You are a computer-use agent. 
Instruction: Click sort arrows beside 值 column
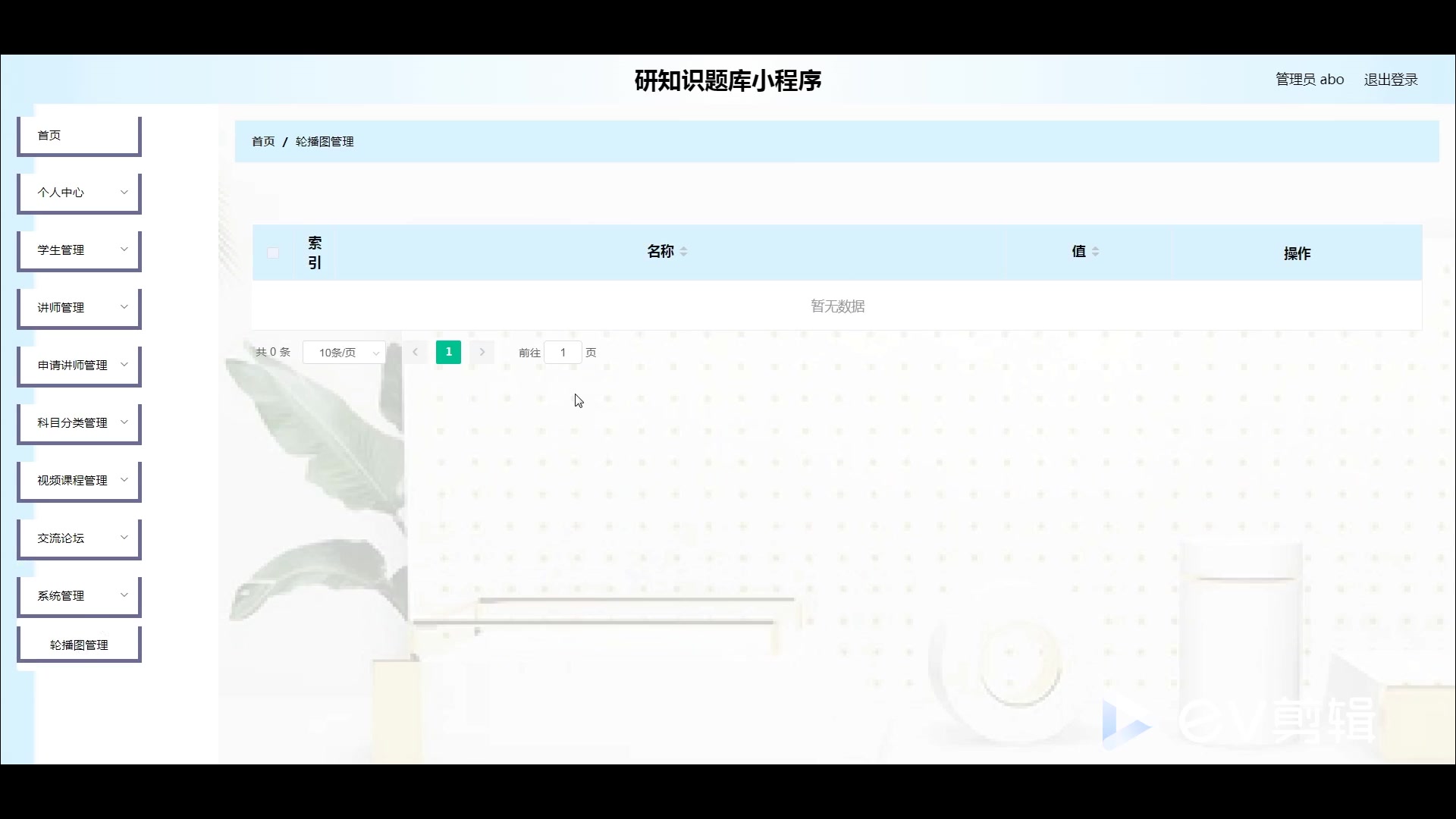click(x=1095, y=252)
